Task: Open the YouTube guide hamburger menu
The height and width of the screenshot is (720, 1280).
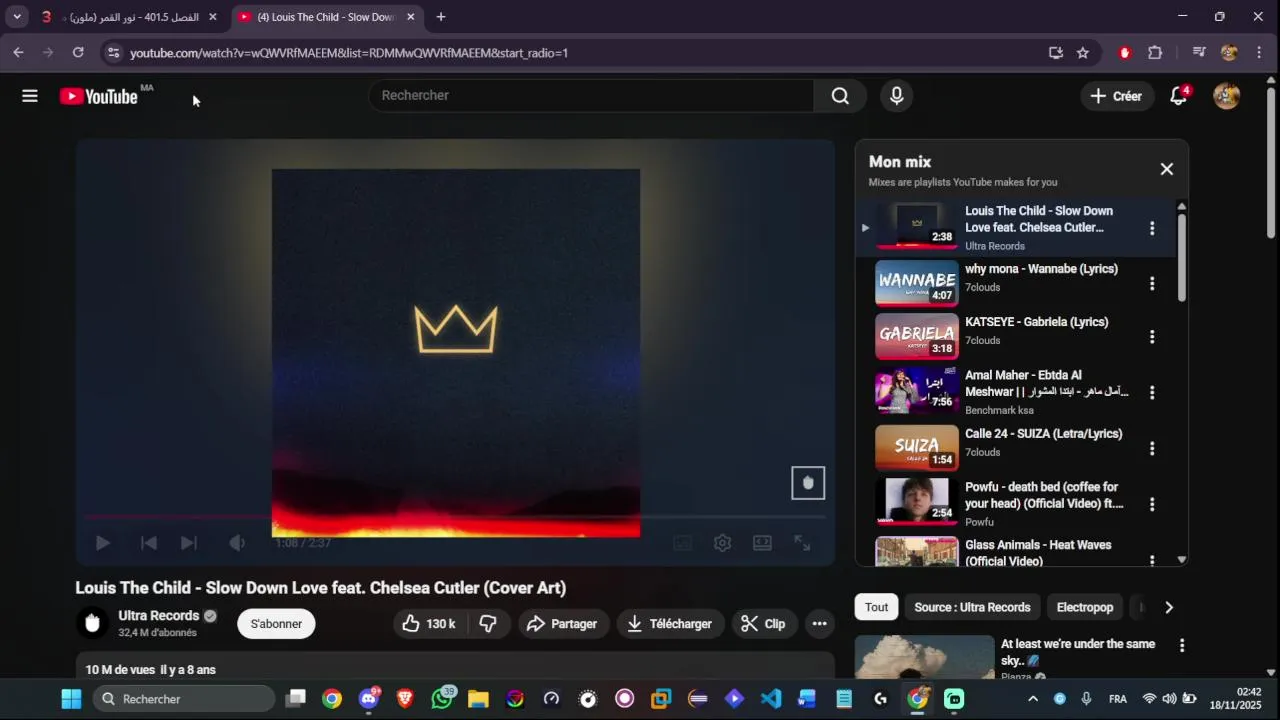Action: tap(30, 96)
